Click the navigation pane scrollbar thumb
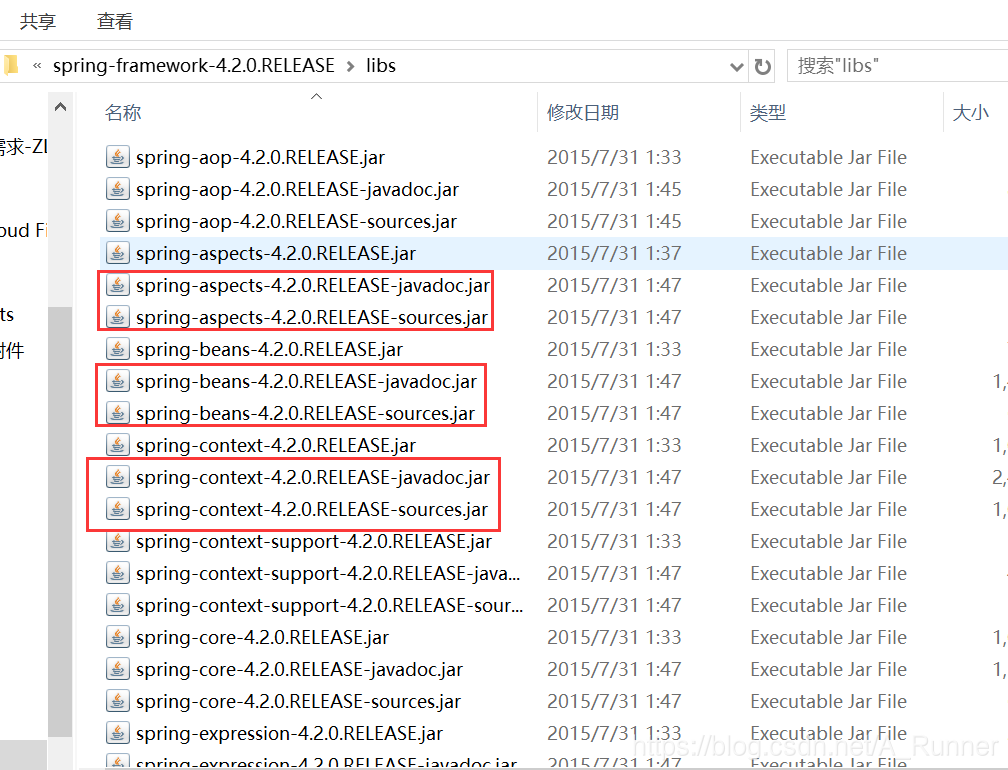The width and height of the screenshot is (1008, 770). 60,522
